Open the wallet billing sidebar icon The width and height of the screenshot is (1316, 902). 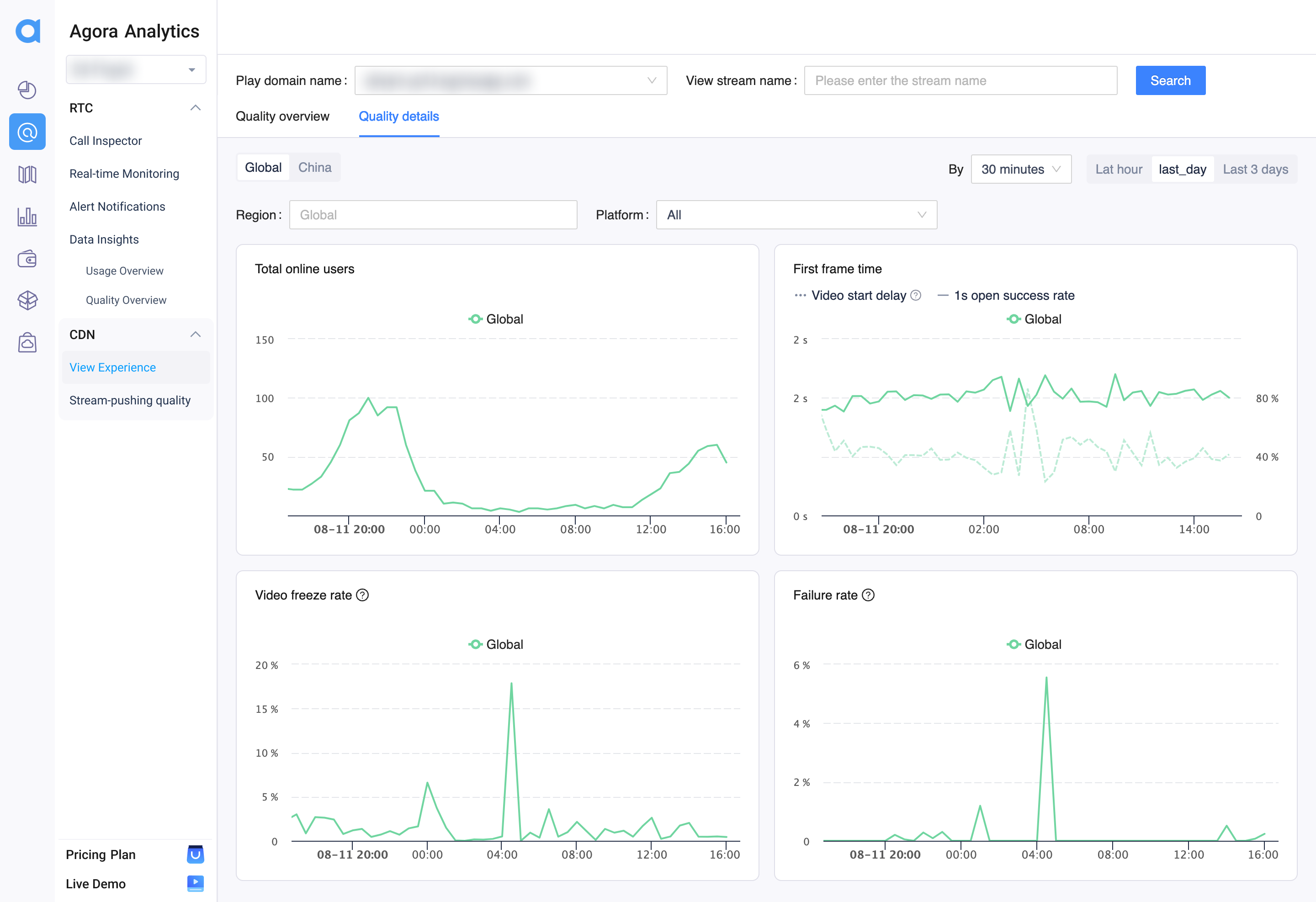[27, 259]
